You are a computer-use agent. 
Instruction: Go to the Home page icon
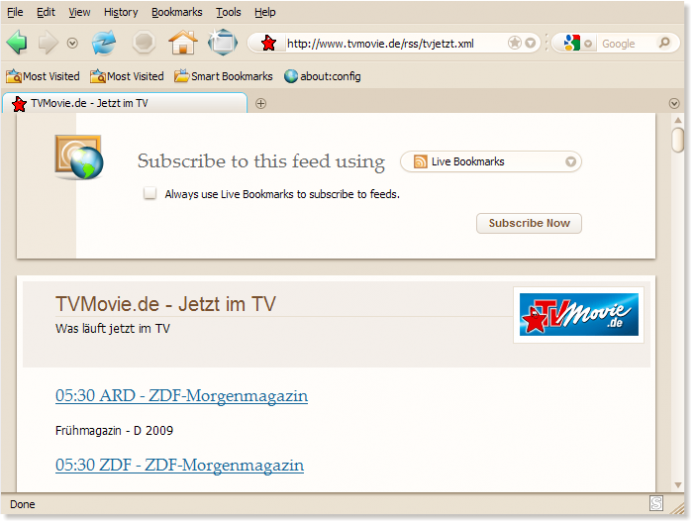183,43
